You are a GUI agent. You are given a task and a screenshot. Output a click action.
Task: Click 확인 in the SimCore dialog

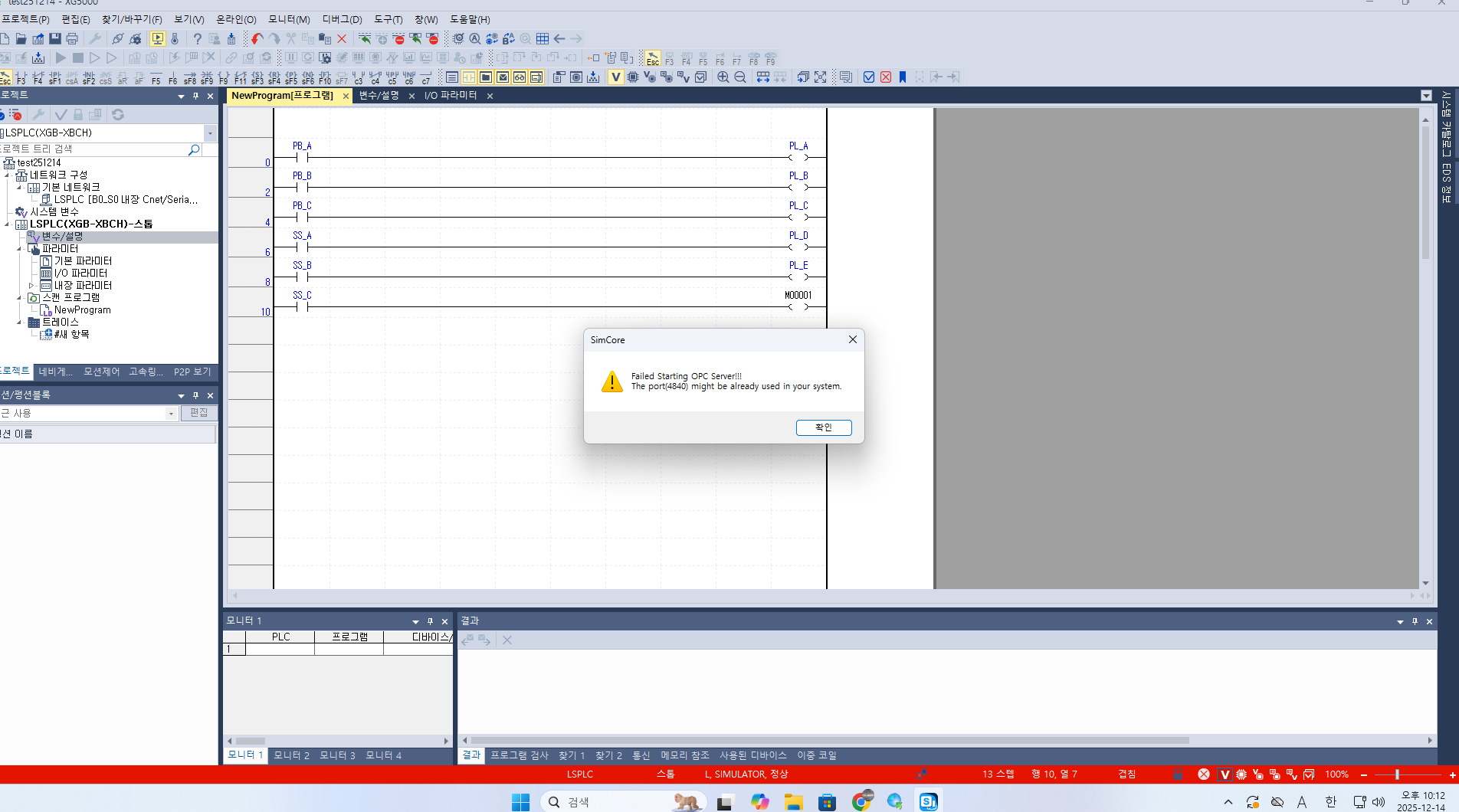(x=824, y=427)
